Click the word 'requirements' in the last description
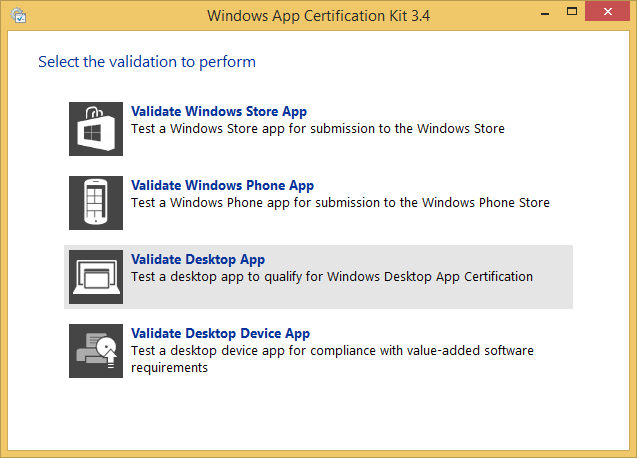Image resolution: width=637 pixels, height=458 pixels. pos(169,368)
